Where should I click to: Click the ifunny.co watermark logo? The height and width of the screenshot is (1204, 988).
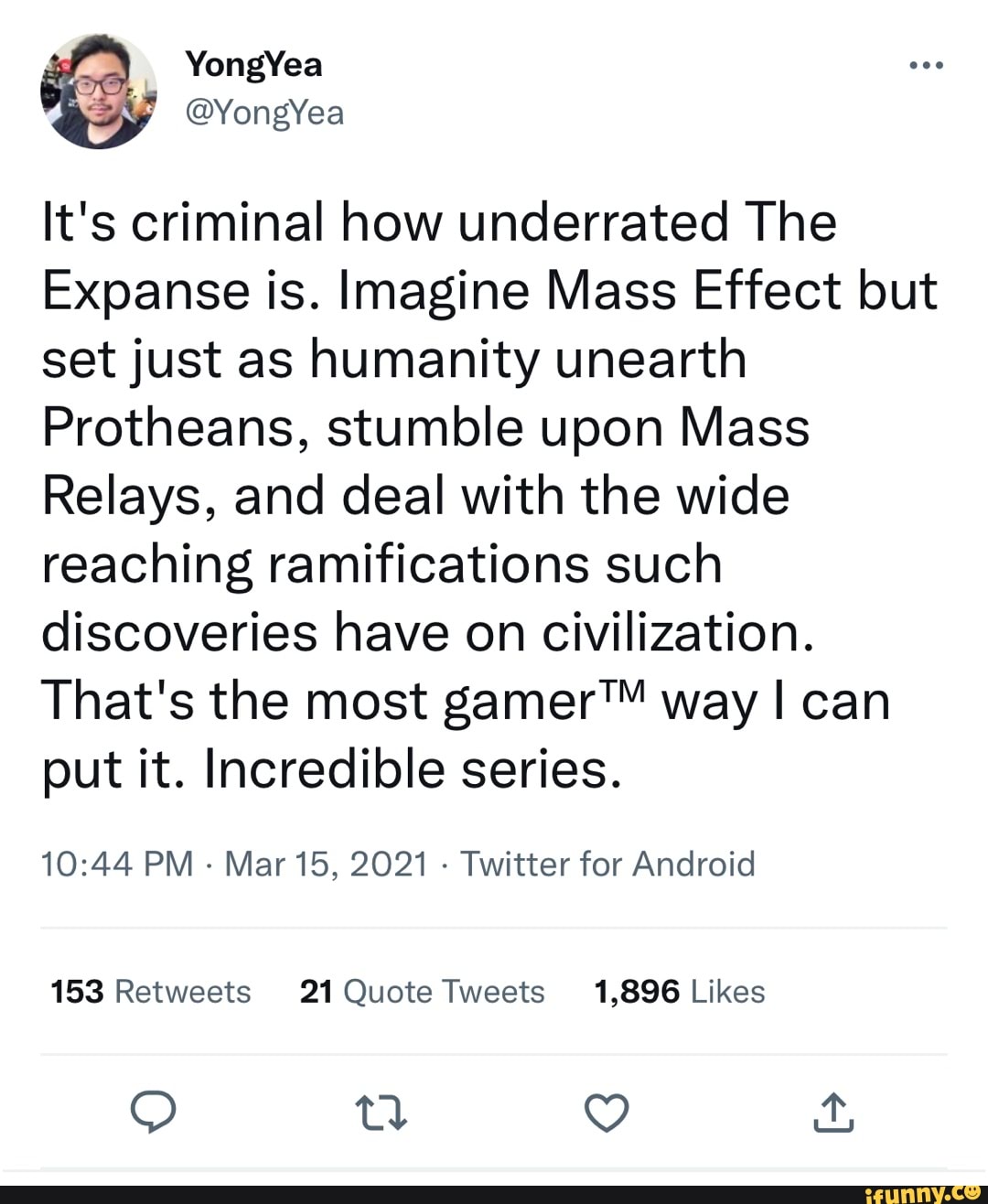924,1192
